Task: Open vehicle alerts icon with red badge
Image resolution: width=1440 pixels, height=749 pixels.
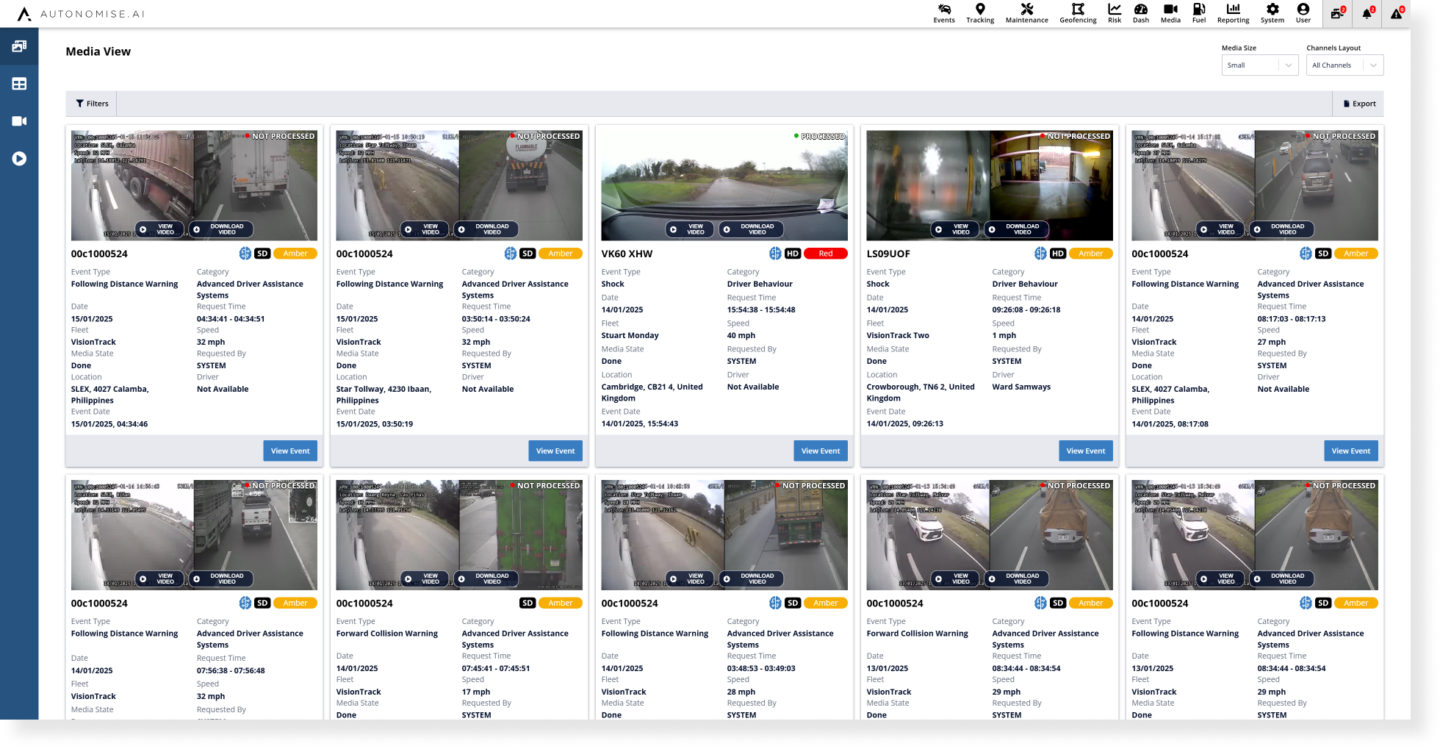Action: (1336, 13)
